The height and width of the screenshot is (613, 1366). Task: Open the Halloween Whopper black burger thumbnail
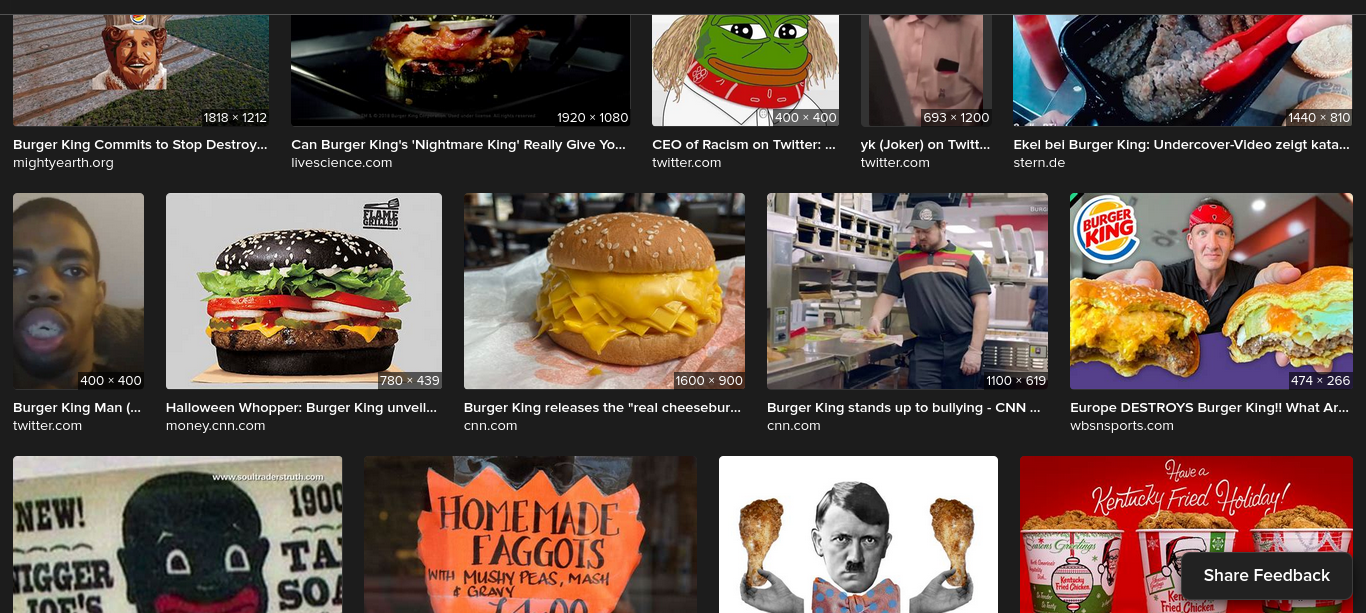point(304,291)
